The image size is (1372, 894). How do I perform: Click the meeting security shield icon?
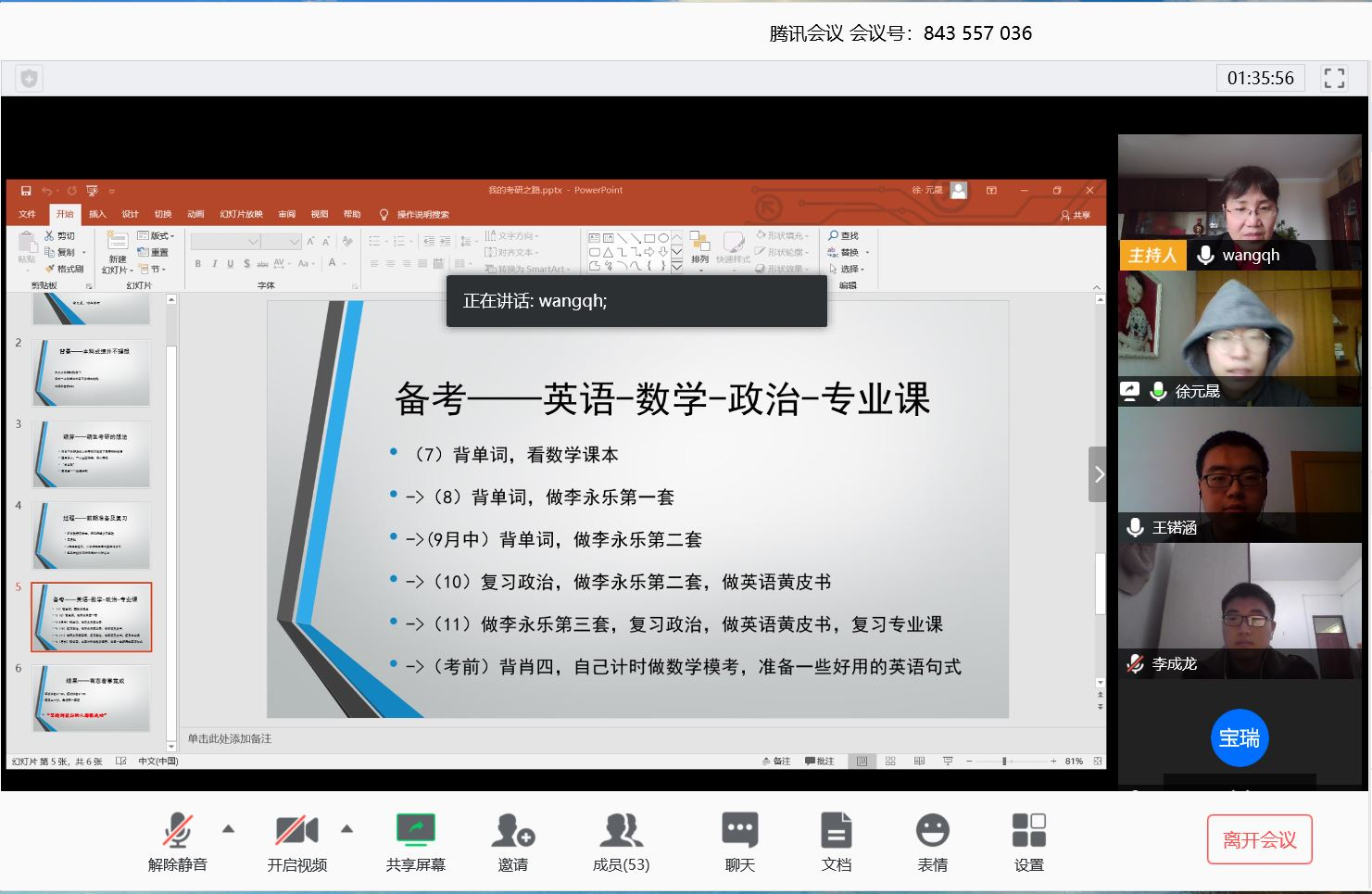(x=29, y=79)
